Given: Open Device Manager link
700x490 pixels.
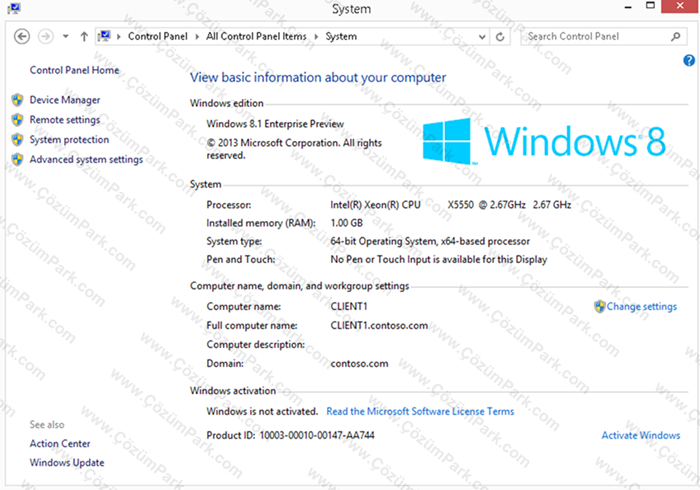Looking at the screenshot, I should pos(65,100).
